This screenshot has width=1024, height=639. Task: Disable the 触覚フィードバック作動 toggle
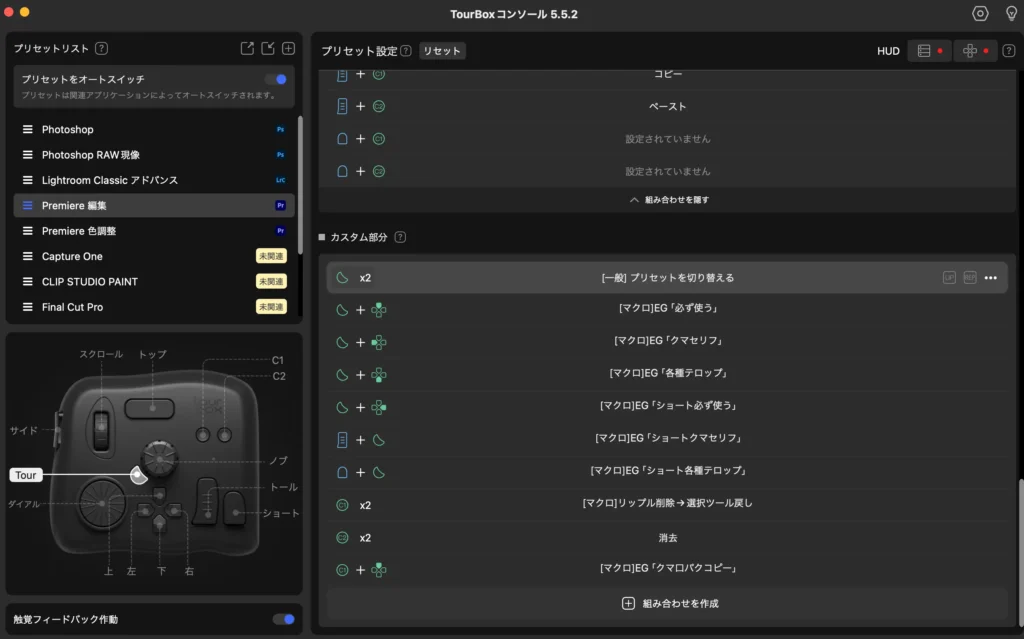[x=284, y=619]
